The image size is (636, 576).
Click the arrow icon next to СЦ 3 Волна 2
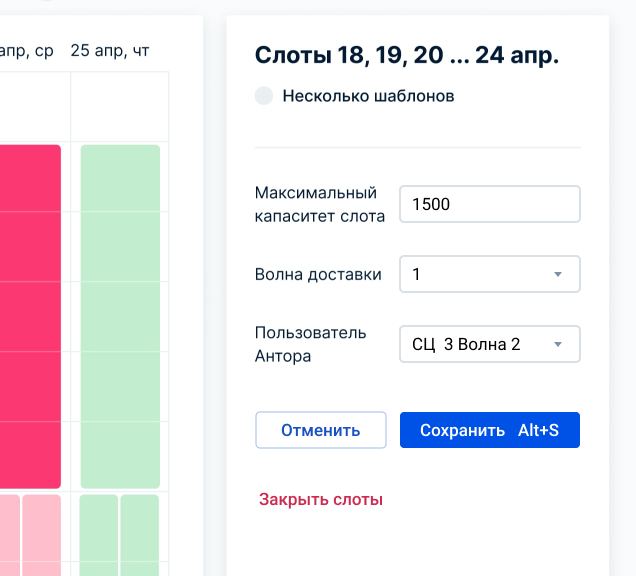(x=558, y=344)
